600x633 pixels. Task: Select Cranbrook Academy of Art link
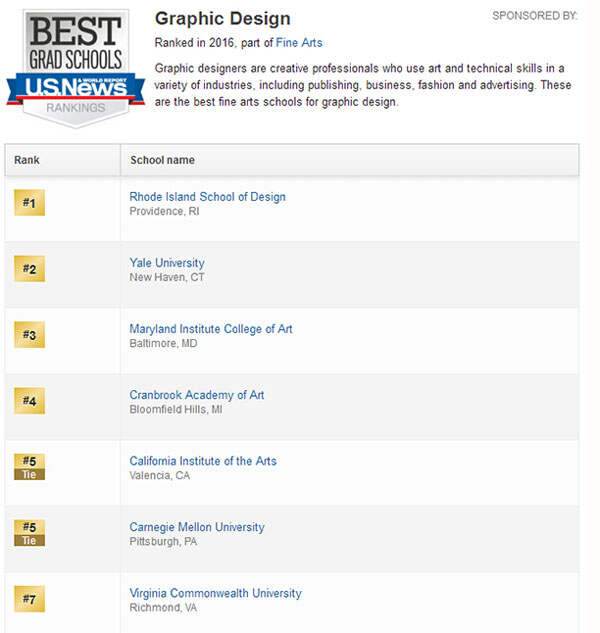click(197, 395)
